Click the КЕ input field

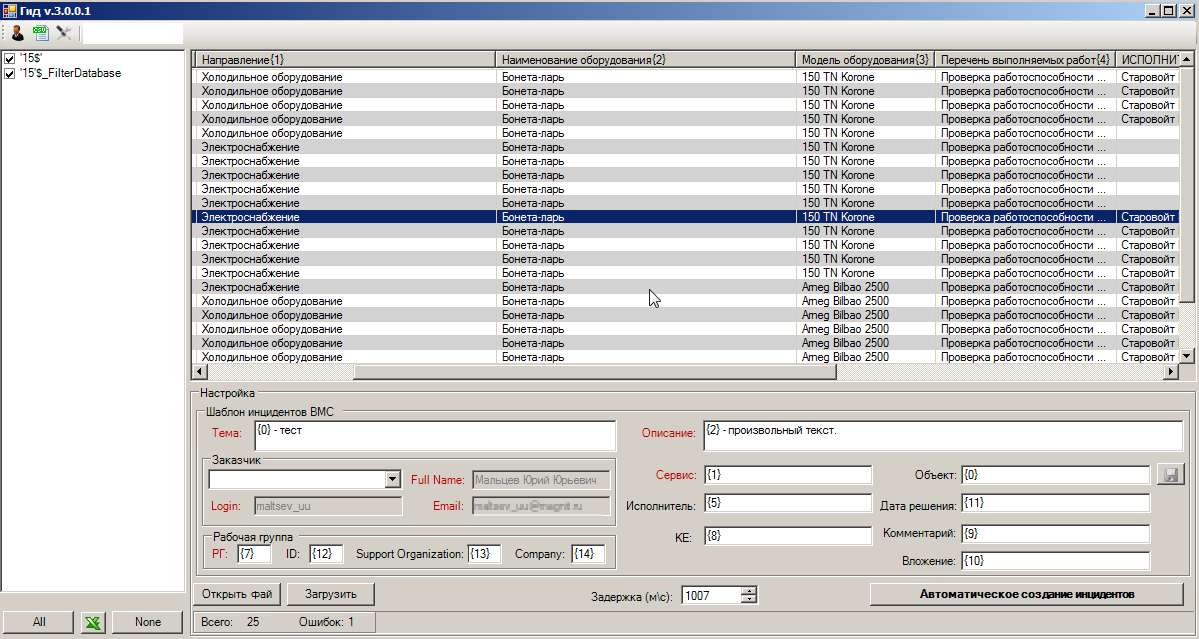[788, 536]
